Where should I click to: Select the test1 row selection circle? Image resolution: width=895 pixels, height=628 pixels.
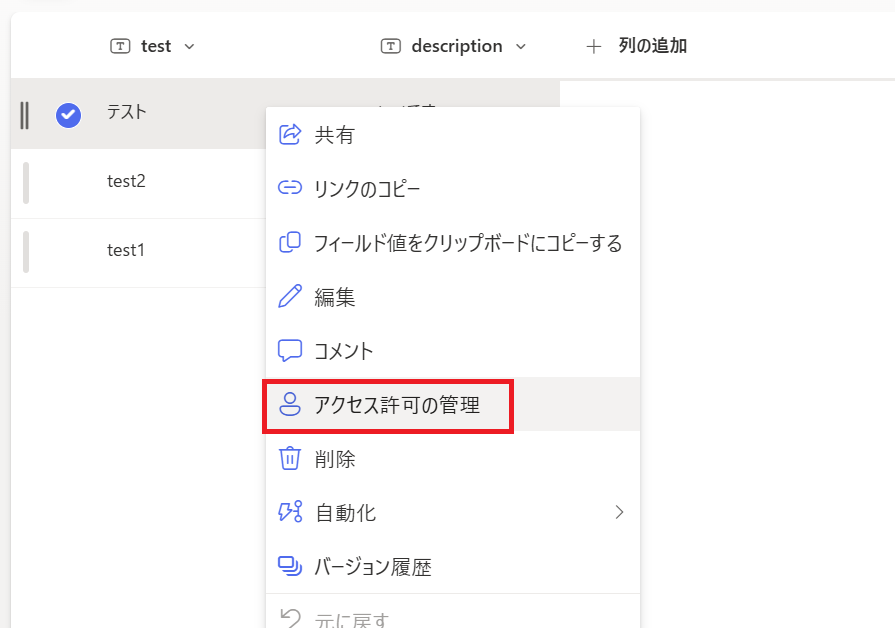click(x=67, y=250)
